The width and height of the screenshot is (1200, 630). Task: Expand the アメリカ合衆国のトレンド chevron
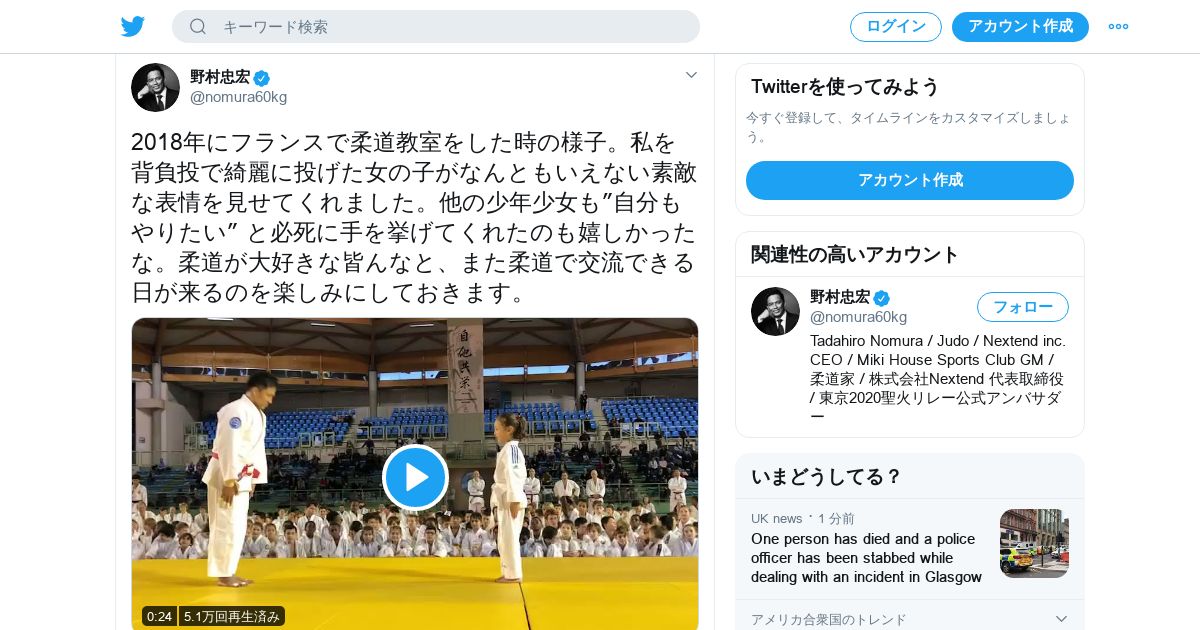pyautogui.click(x=1062, y=619)
